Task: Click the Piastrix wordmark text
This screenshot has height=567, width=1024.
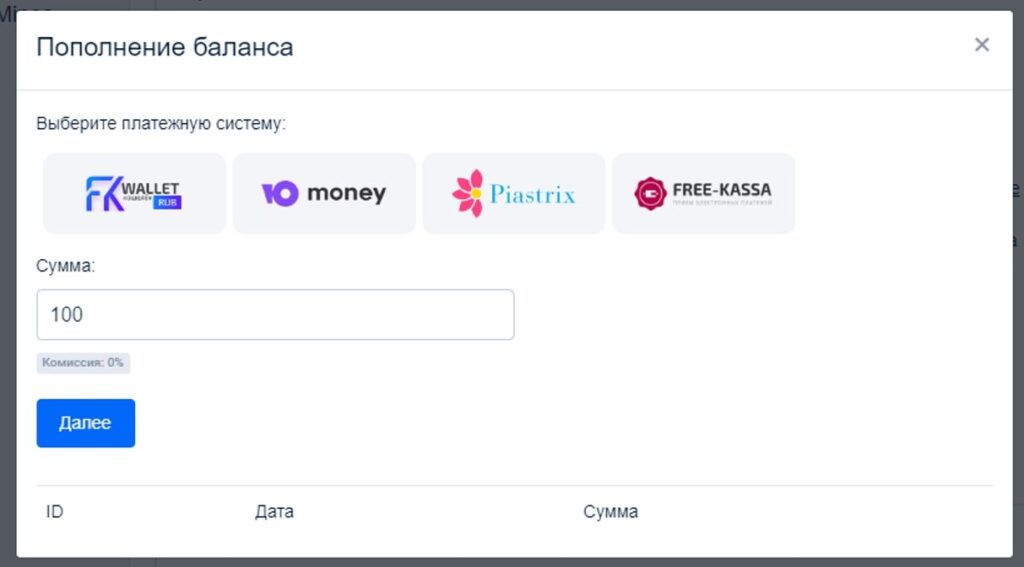Action: (533, 195)
